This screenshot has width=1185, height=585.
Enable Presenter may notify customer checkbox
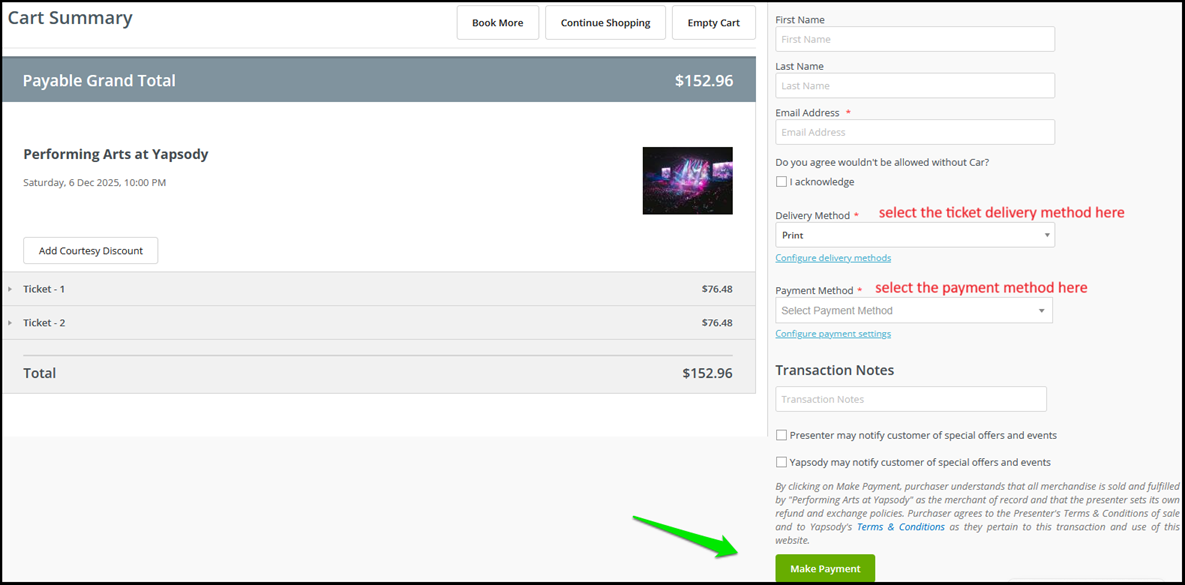[781, 435]
